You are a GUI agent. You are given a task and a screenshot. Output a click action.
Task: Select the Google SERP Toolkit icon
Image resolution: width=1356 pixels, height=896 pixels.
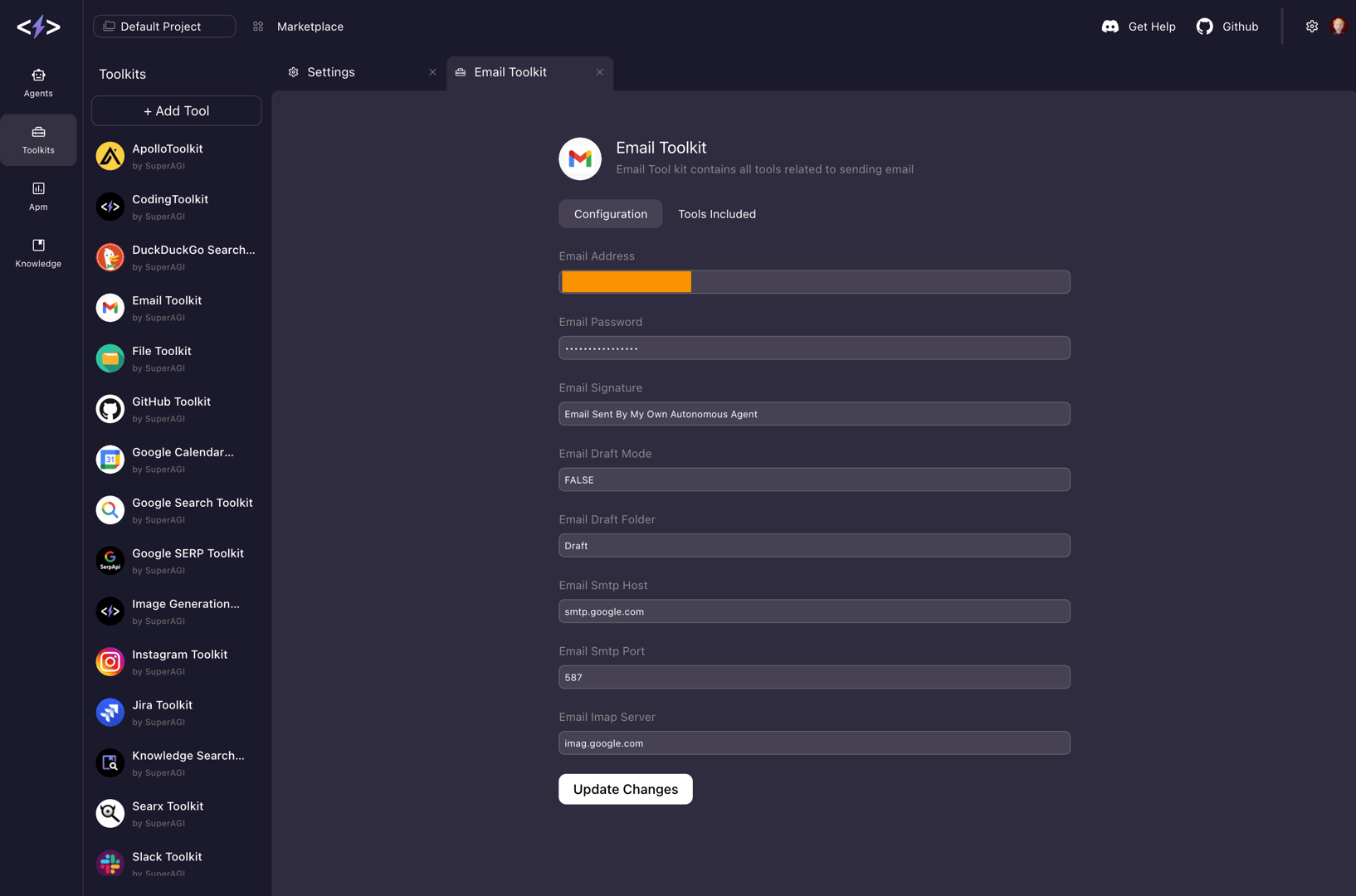click(110, 561)
